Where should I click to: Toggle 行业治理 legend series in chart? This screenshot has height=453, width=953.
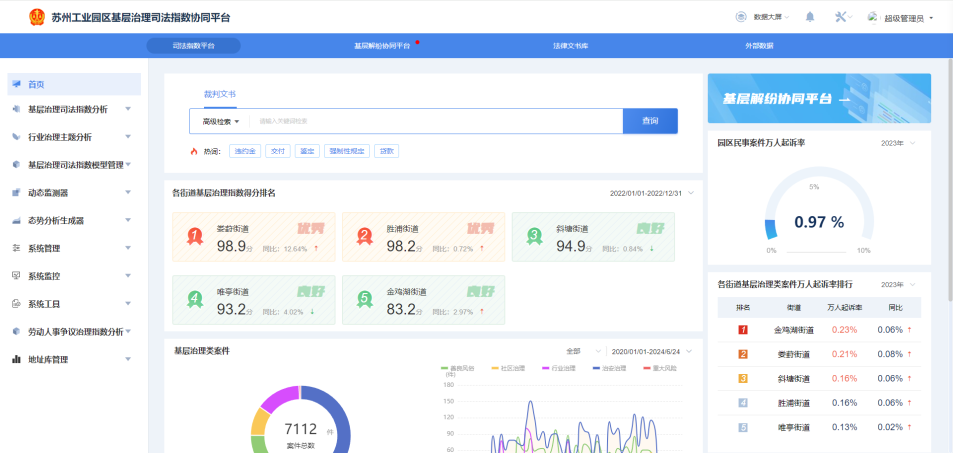coord(561,368)
